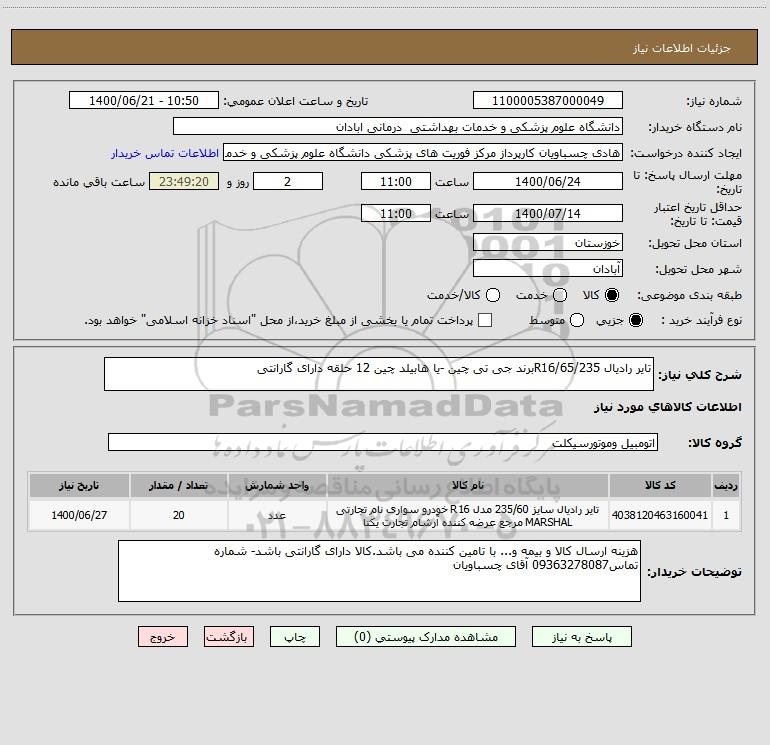This screenshot has width=770, height=745.
Task: Click the اطلاعات کالاهای مورد نیاز heading
Action: click(668, 407)
